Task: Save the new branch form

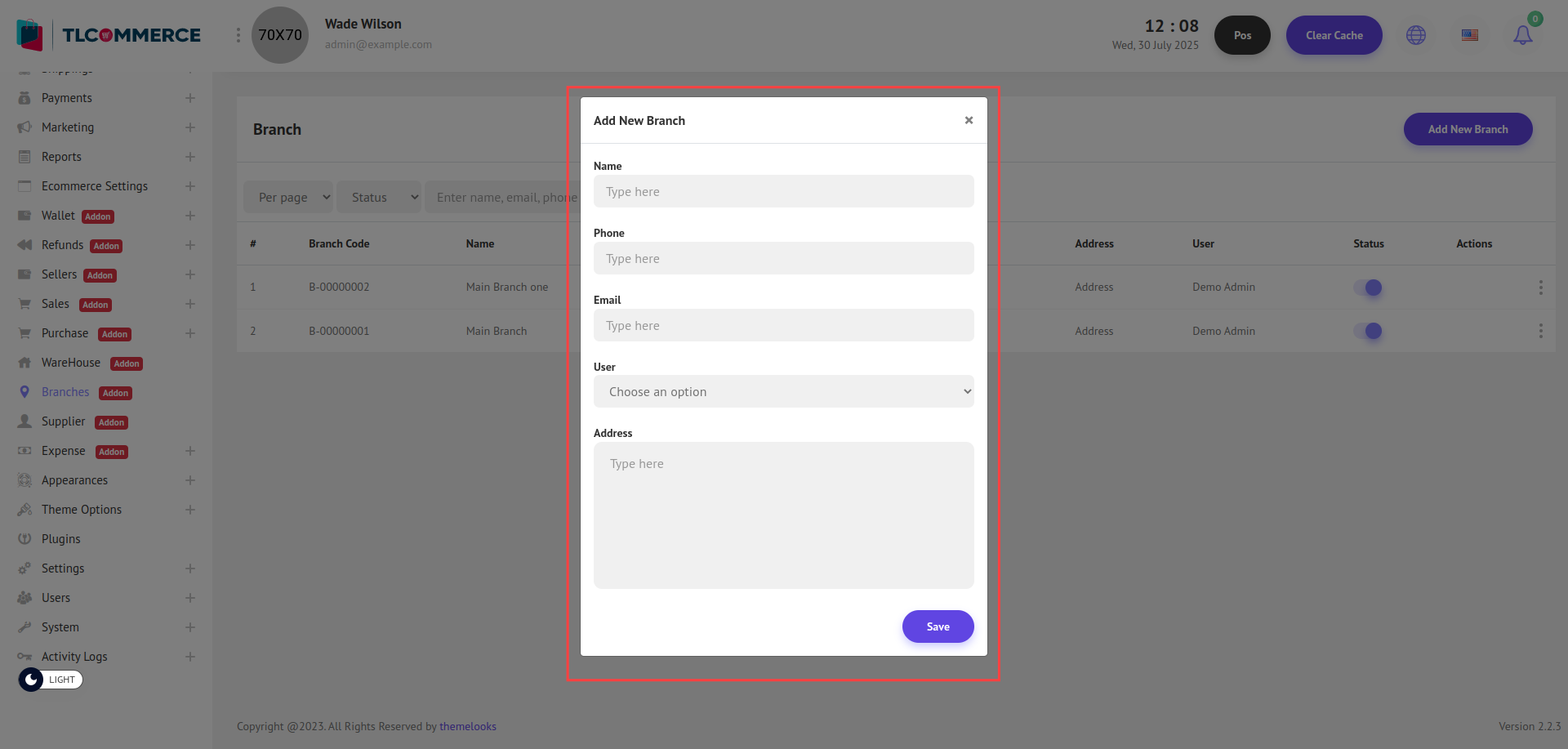Action: pyautogui.click(x=938, y=626)
